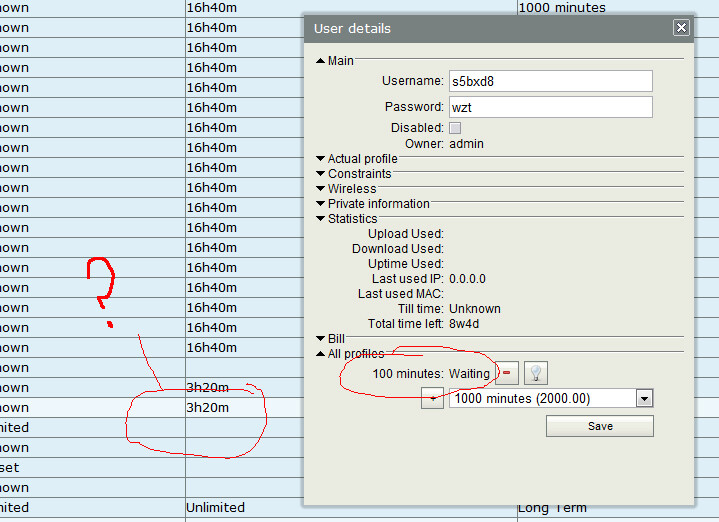Edit the Password field wzt

551,107
